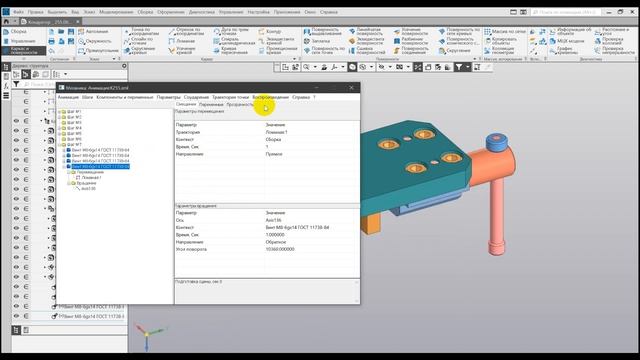Open Расстояние и угол measurement
Image resolution: width=640 pixels, height=360 pixels.
tap(611, 31)
